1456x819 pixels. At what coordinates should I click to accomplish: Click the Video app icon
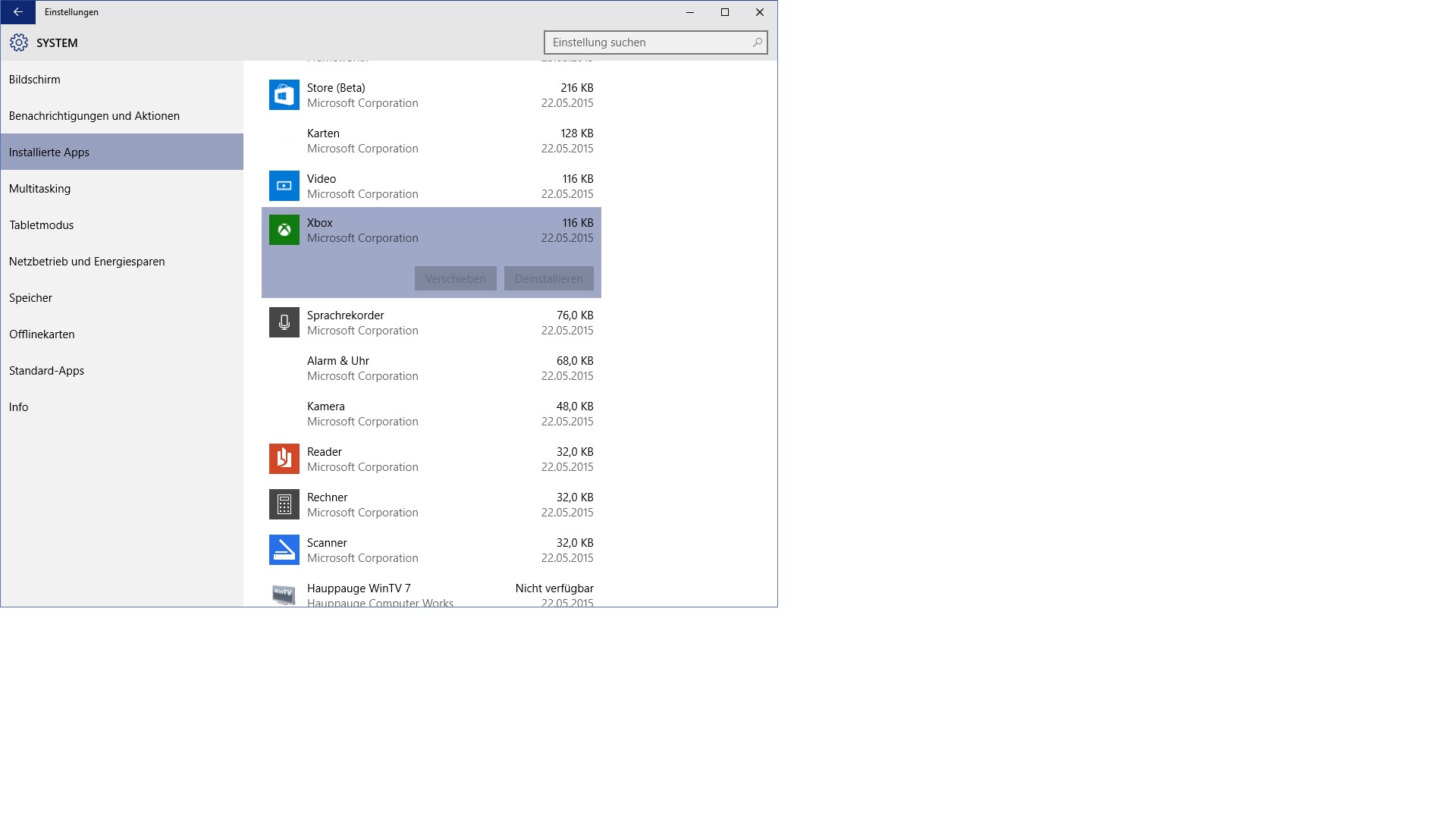tap(284, 186)
